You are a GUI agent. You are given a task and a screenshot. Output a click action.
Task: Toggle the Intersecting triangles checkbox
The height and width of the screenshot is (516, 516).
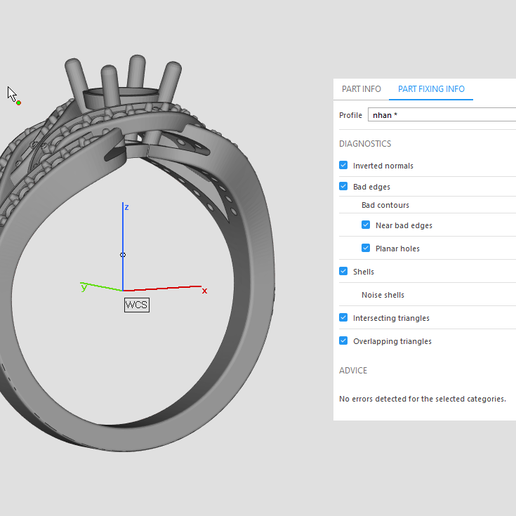point(343,317)
